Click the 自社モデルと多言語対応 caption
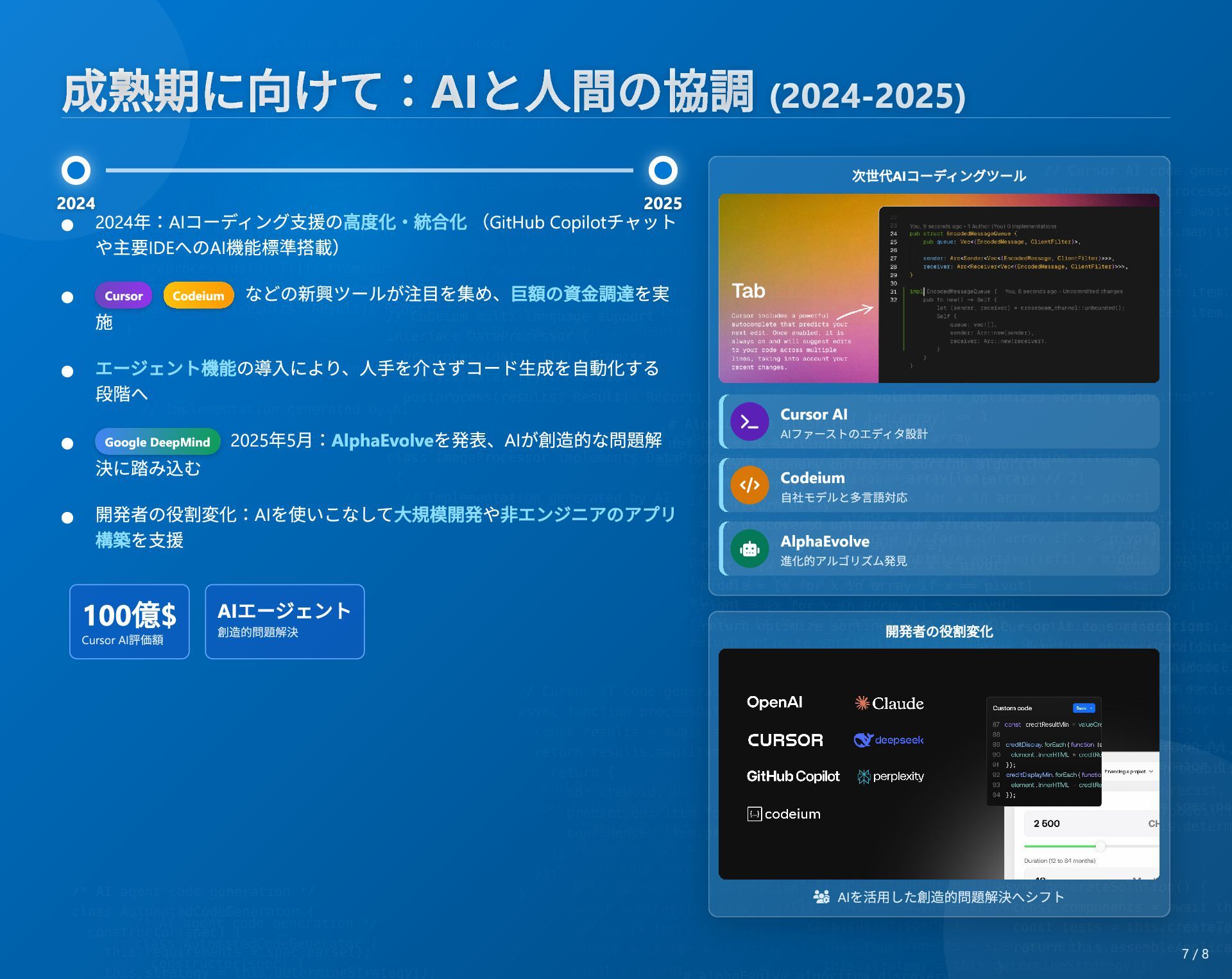Viewport: 1232px width, 979px height. tap(844, 497)
